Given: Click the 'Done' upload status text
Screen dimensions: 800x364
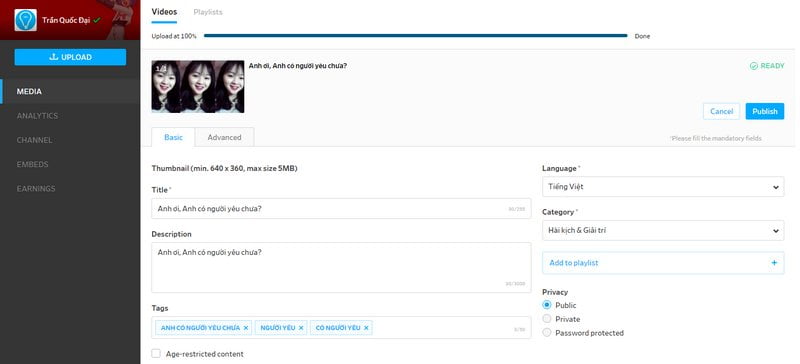Looking at the screenshot, I should [x=642, y=36].
